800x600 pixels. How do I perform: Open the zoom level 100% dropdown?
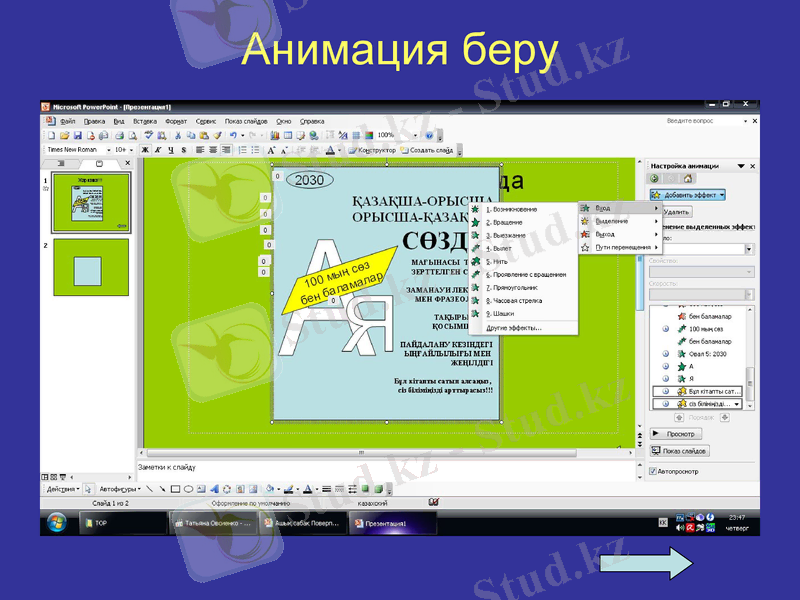(x=414, y=135)
